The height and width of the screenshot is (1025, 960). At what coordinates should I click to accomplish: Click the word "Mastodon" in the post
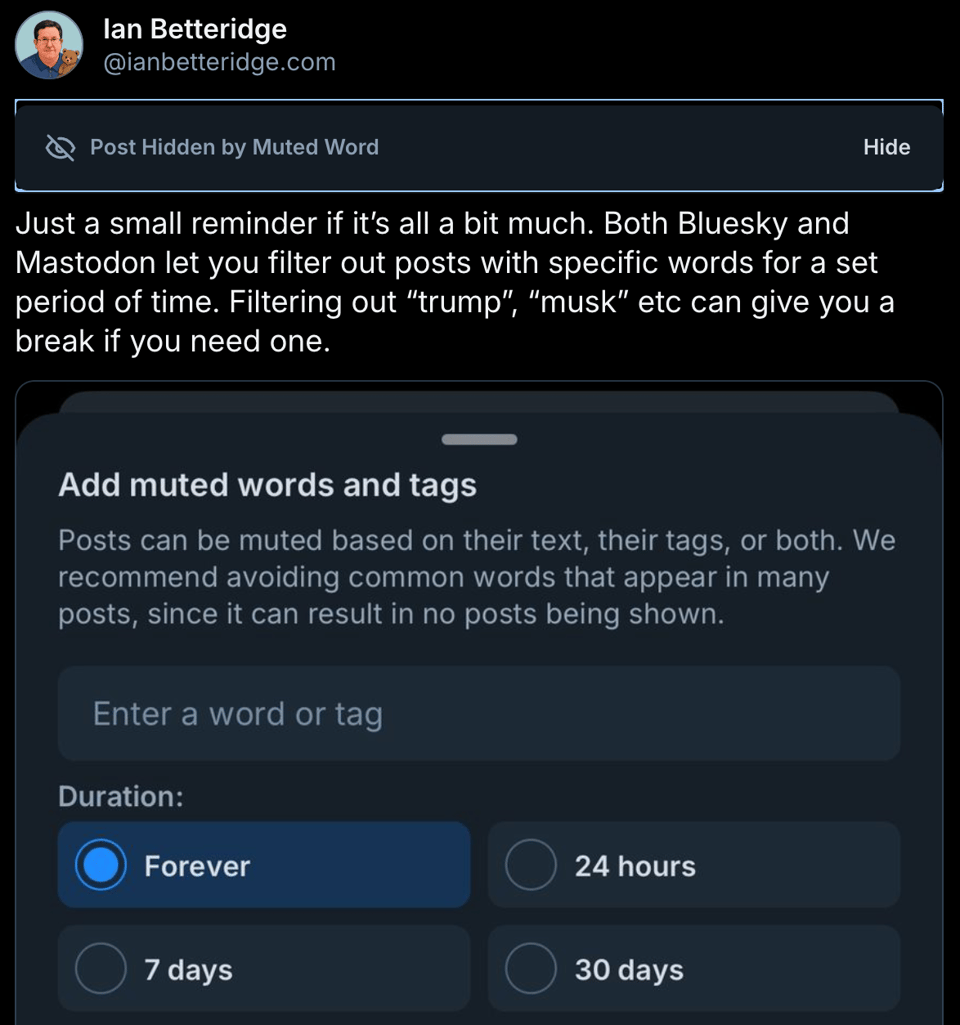[85, 263]
